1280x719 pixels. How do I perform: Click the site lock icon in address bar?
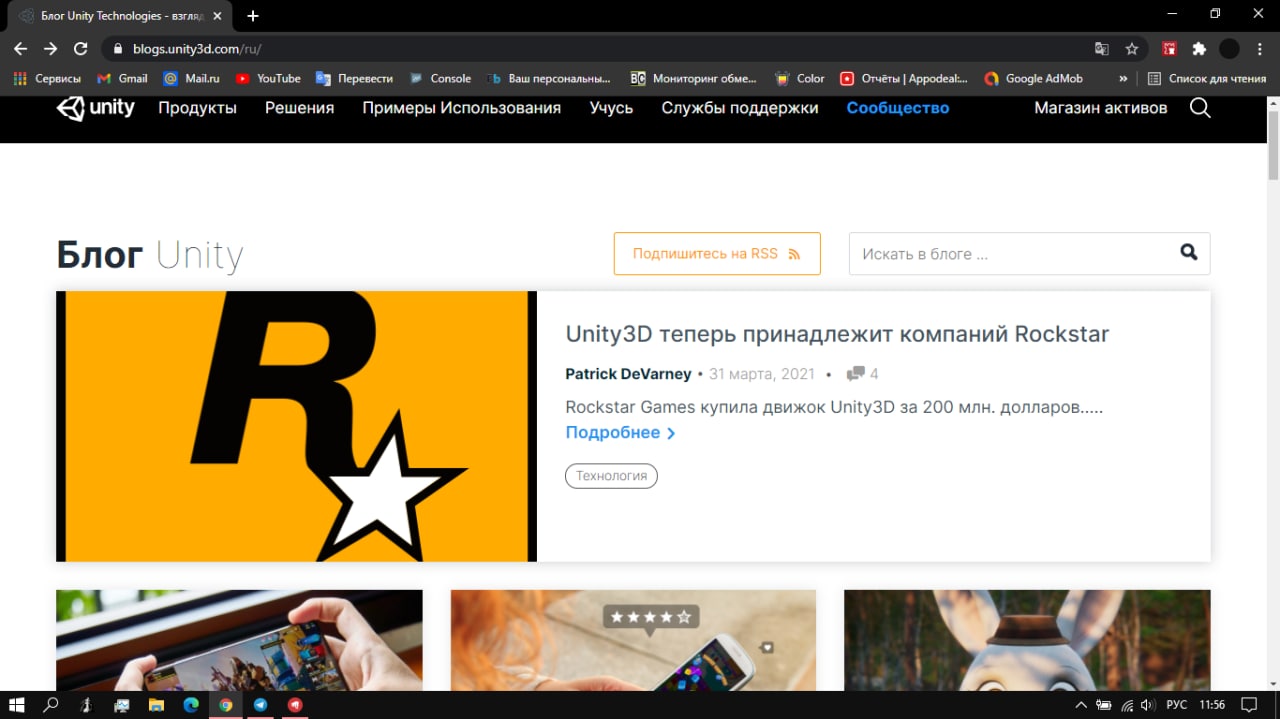(x=118, y=48)
